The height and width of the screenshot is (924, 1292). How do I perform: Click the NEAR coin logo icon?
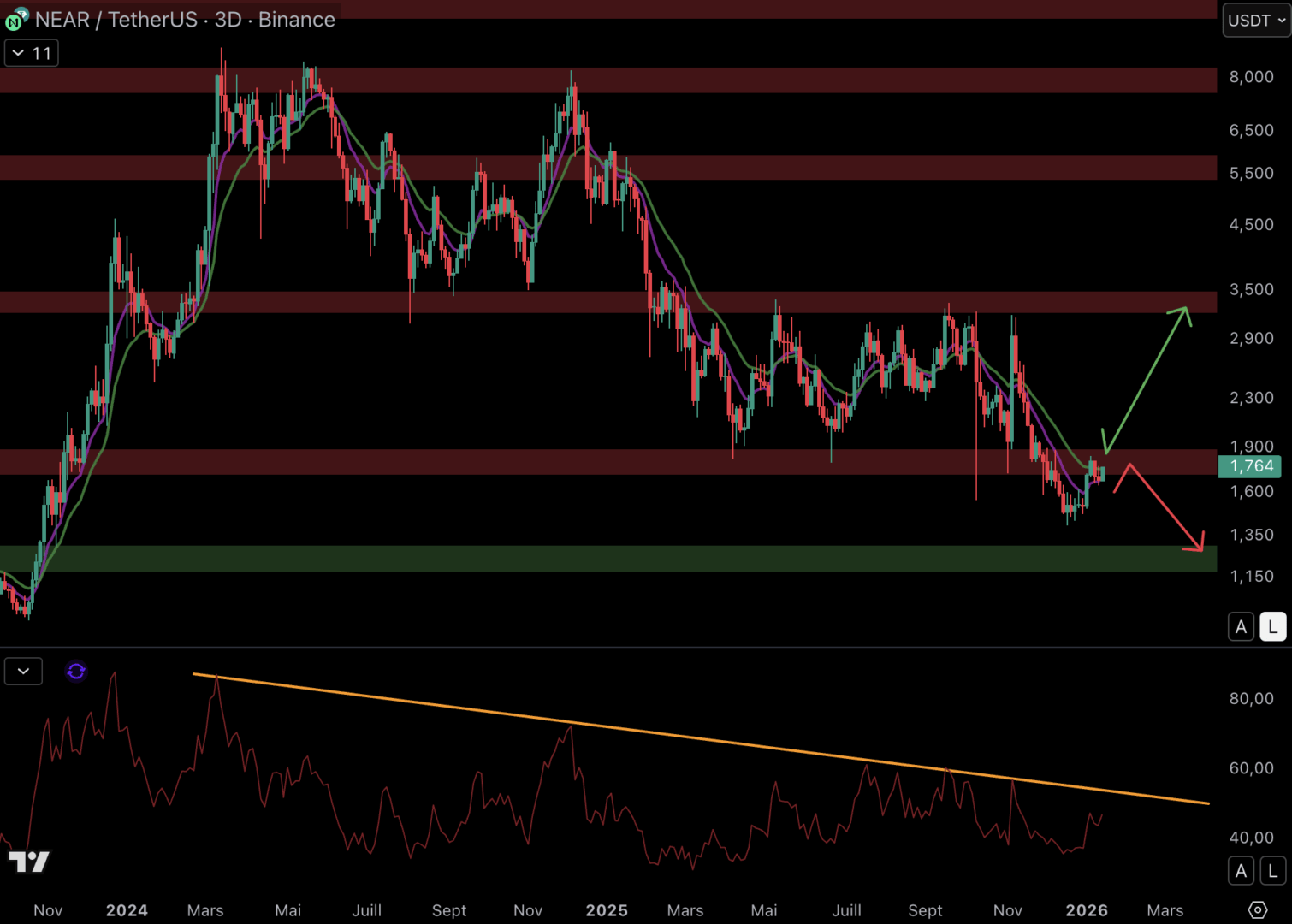[15, 19]
